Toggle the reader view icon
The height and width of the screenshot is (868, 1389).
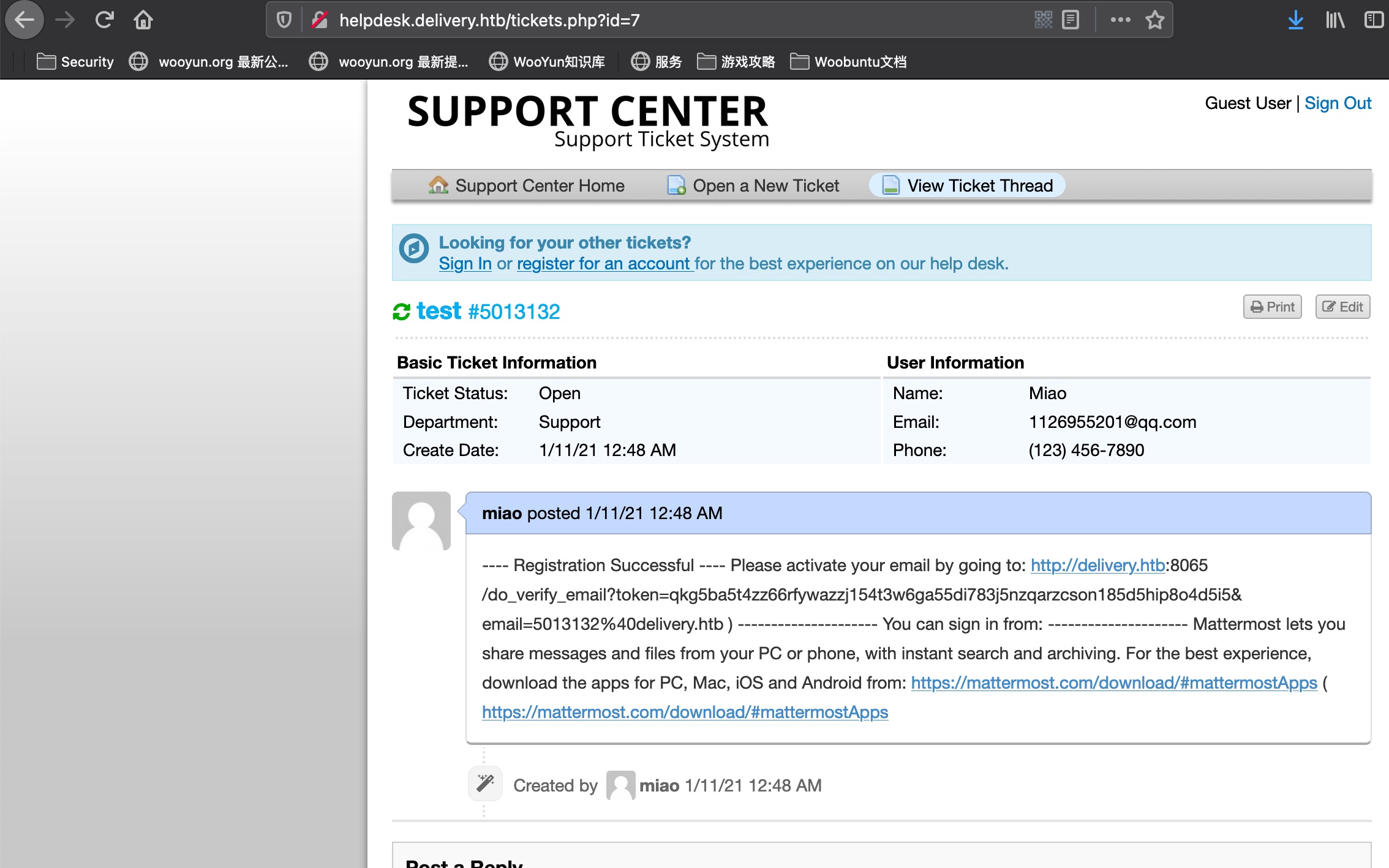(1071, 20)
